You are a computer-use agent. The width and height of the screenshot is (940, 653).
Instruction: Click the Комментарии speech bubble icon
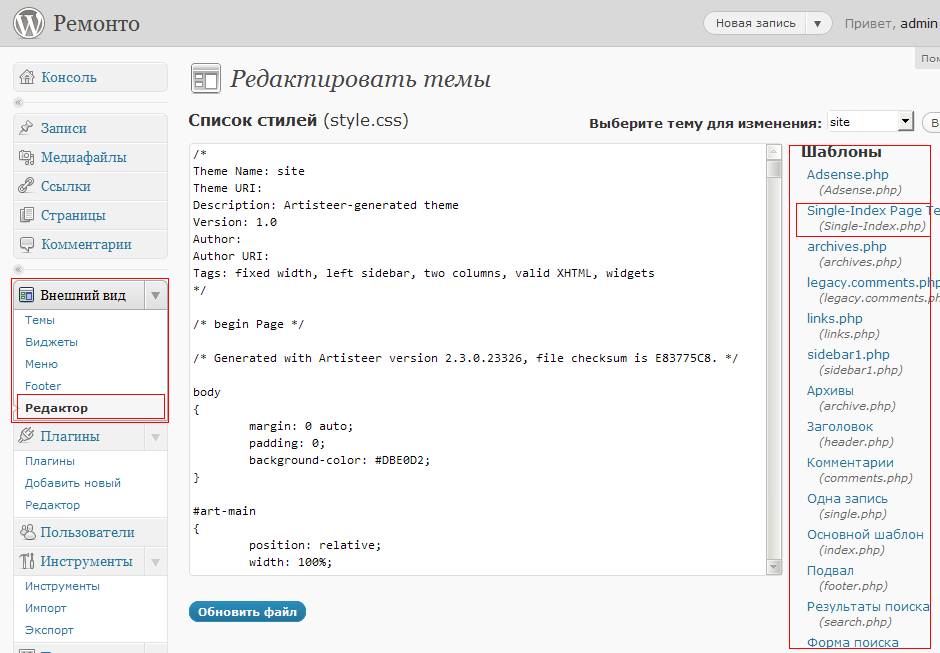pos(26,244)
